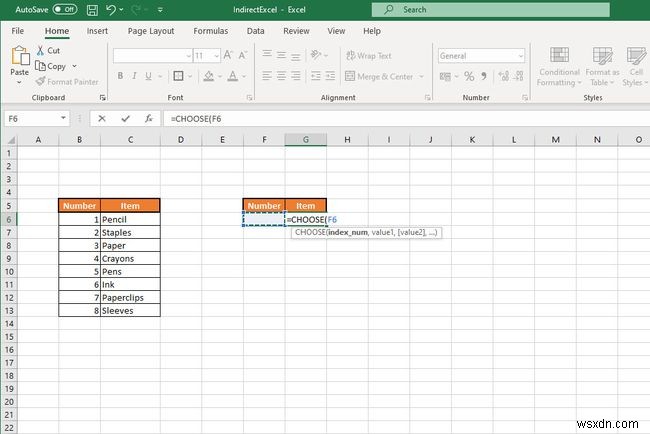This screenshot has width=650, height=434.
Task: Click the Cut scissors icon
Action: click(40, 51)
